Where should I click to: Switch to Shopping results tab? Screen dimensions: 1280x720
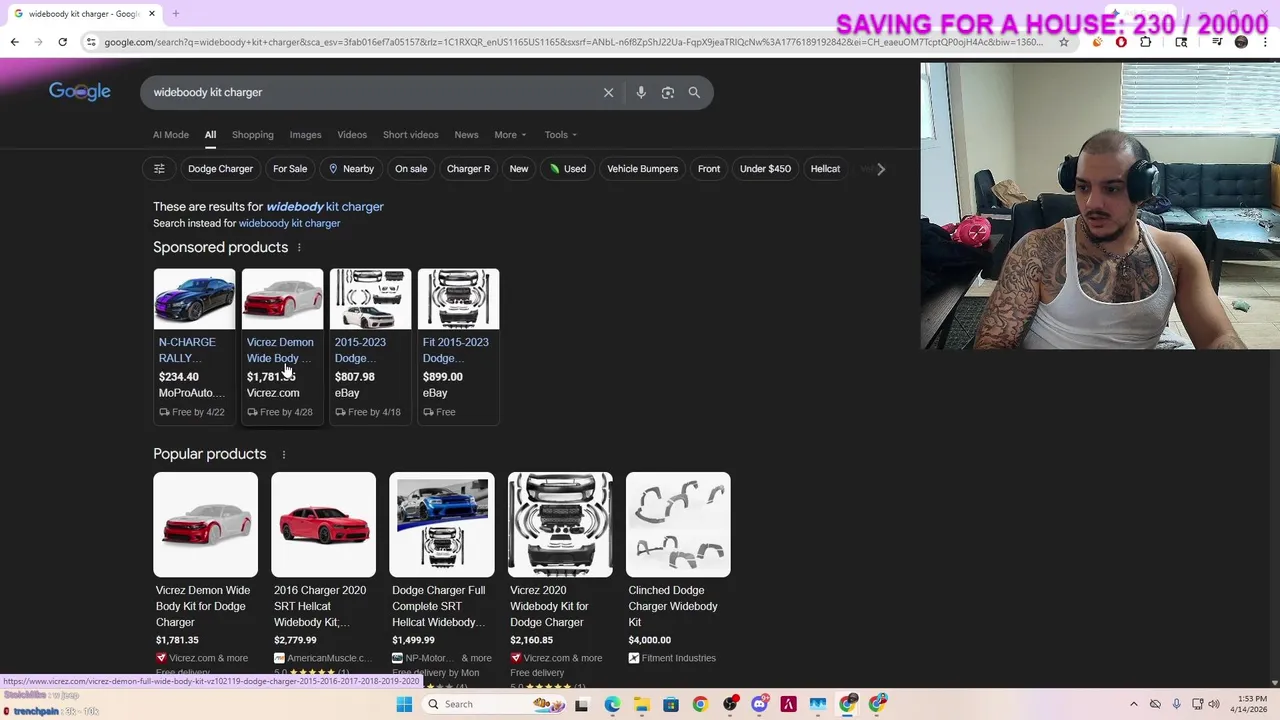click(253, 135)
